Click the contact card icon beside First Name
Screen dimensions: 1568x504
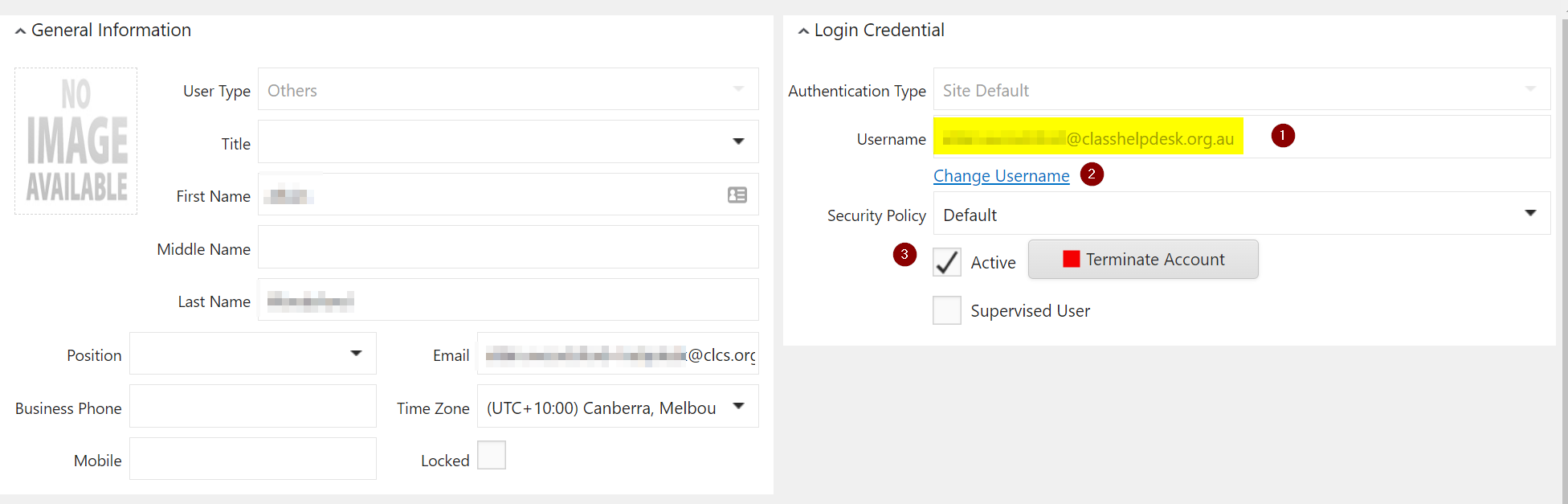pos(737,195)
